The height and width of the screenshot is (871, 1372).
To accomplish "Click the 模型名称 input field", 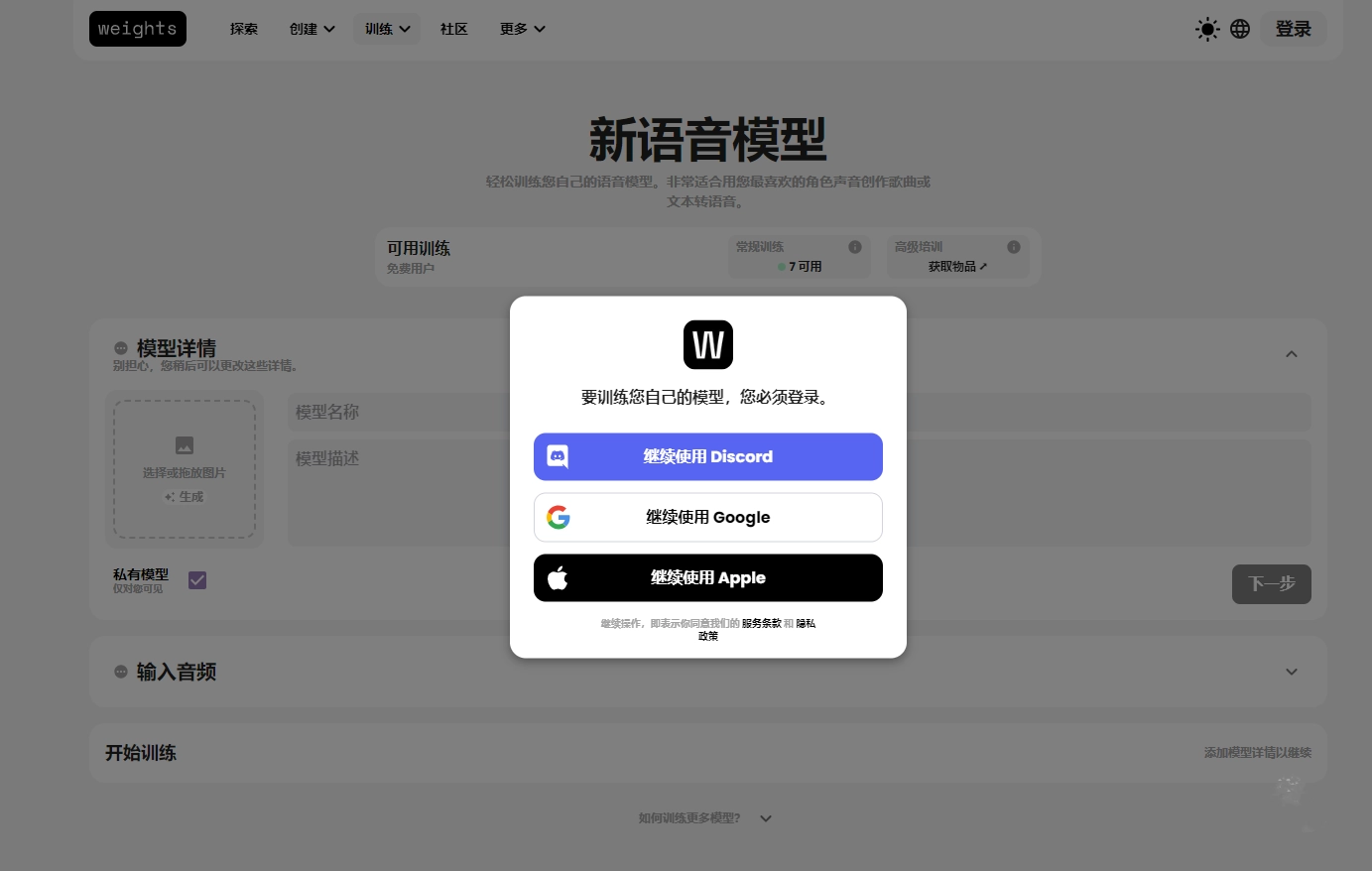I will [397, 412].
